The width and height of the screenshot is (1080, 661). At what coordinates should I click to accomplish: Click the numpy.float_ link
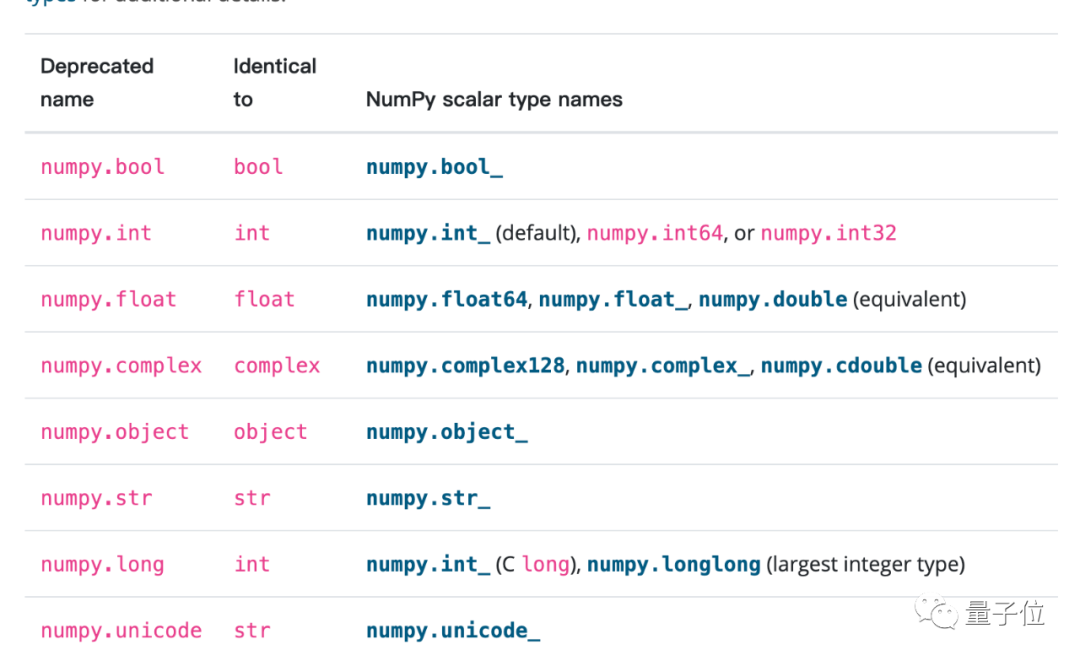613,299
